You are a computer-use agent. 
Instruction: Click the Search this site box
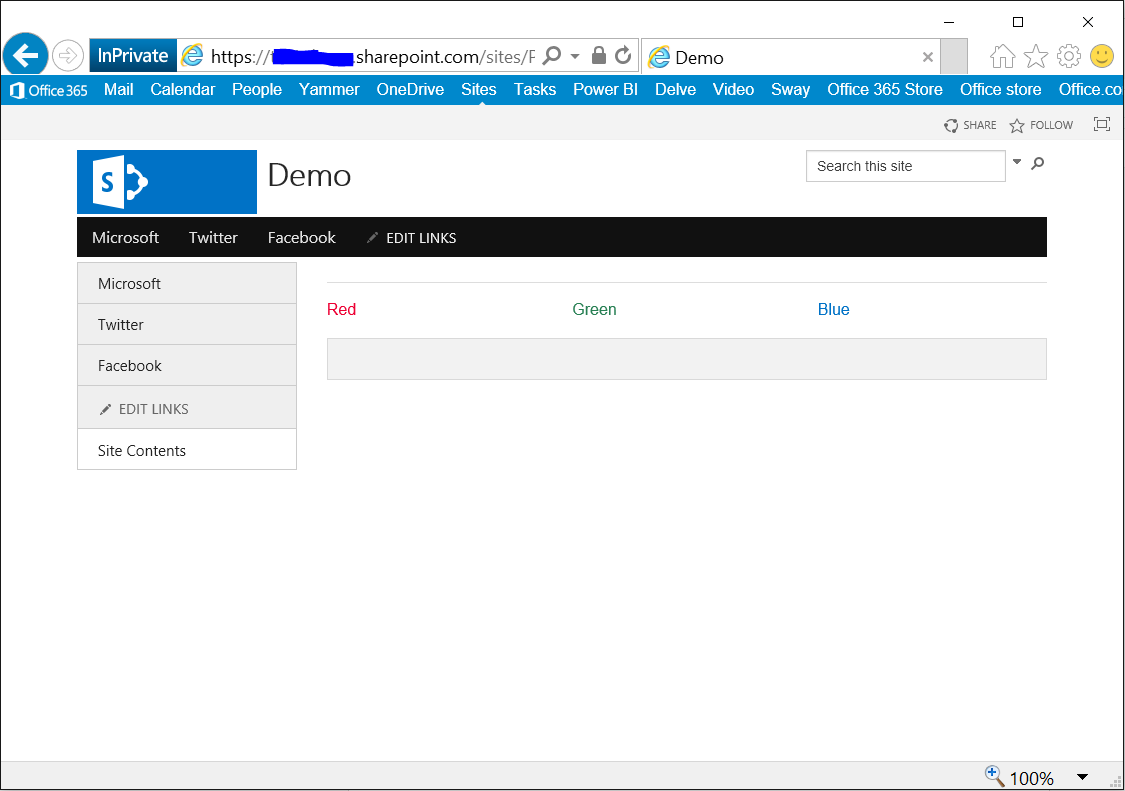click(x=905, y=166)
